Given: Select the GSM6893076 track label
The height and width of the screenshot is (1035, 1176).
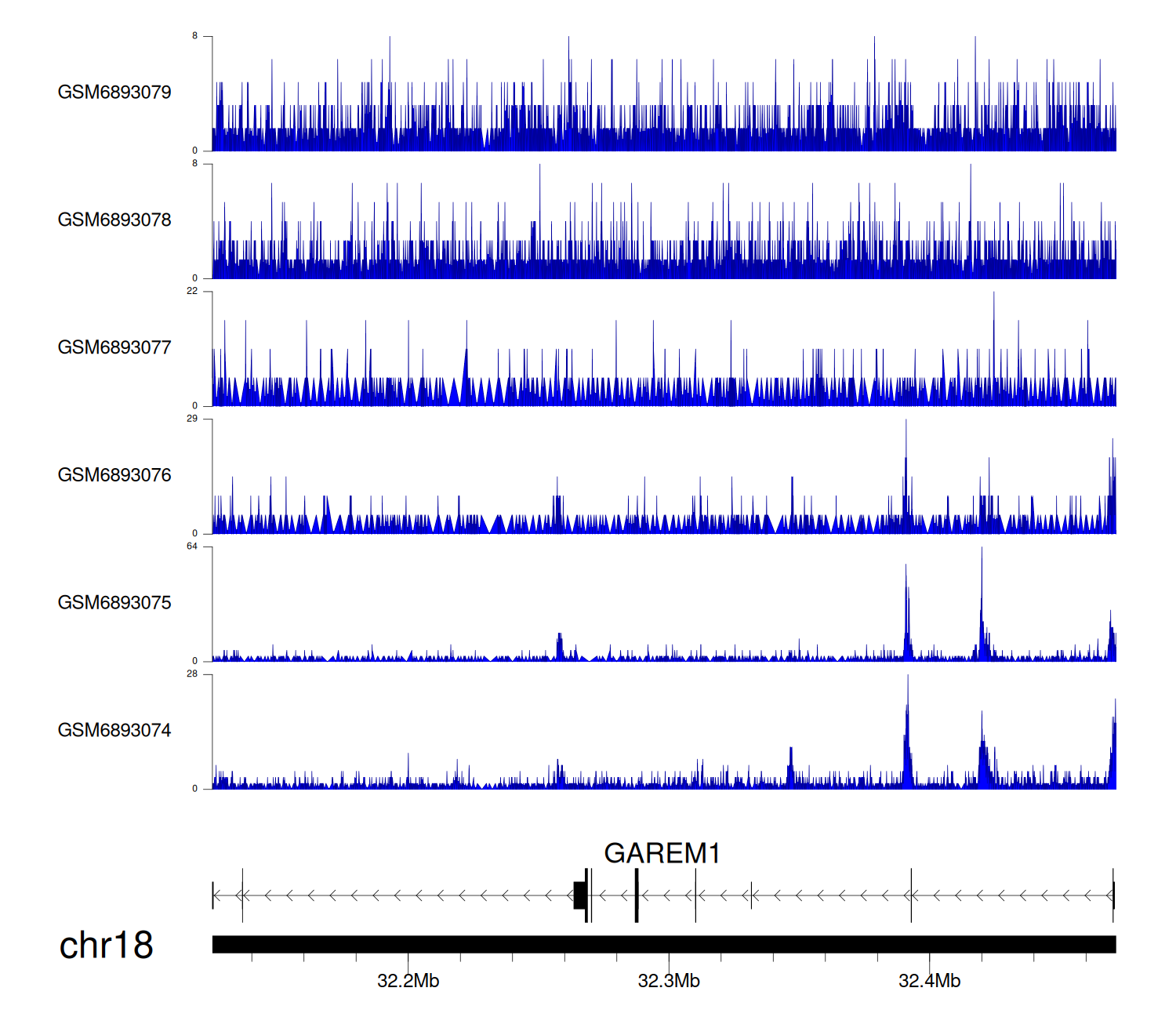Looking at the screenshot, I should [x=114, y=476].
